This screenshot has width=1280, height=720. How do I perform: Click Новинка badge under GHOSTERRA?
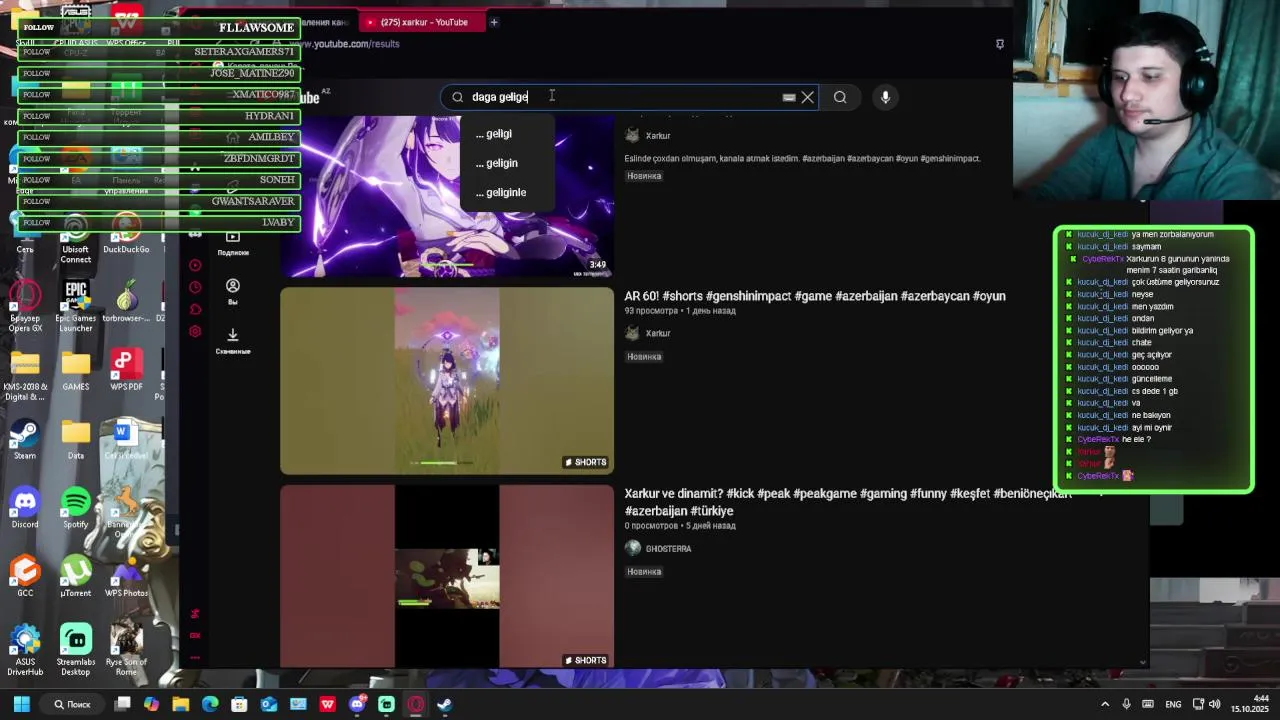[644, 572]
